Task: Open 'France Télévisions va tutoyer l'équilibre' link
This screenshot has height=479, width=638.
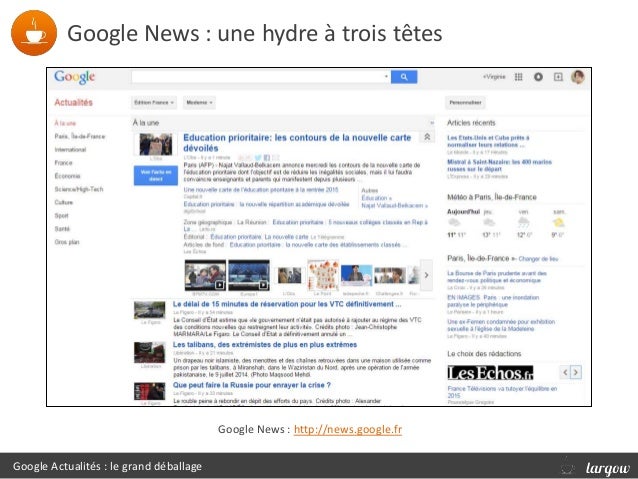Action: (502, 392)
